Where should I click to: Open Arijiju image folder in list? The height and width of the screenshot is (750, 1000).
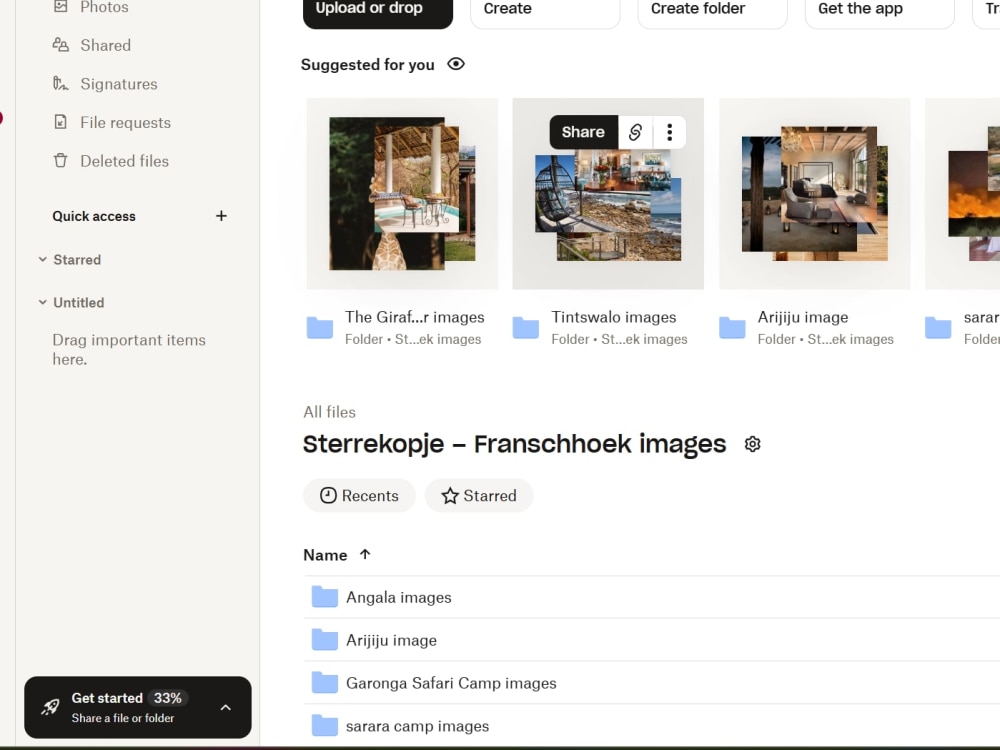pos(652,640)
